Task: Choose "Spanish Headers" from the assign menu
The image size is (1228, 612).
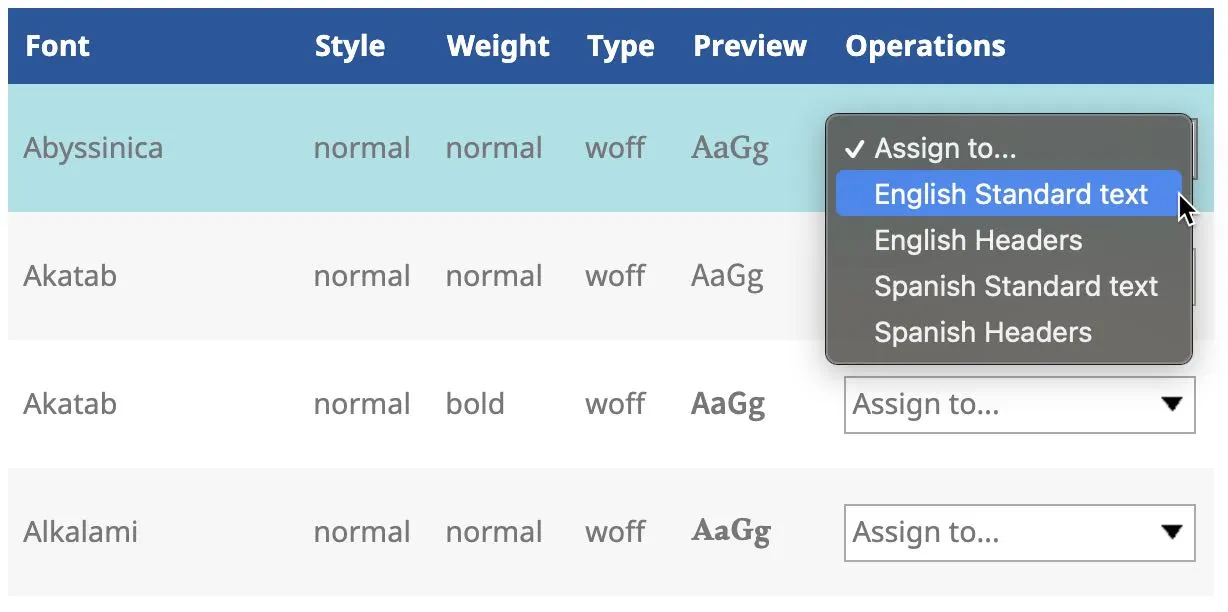Action: pos(982,332)
